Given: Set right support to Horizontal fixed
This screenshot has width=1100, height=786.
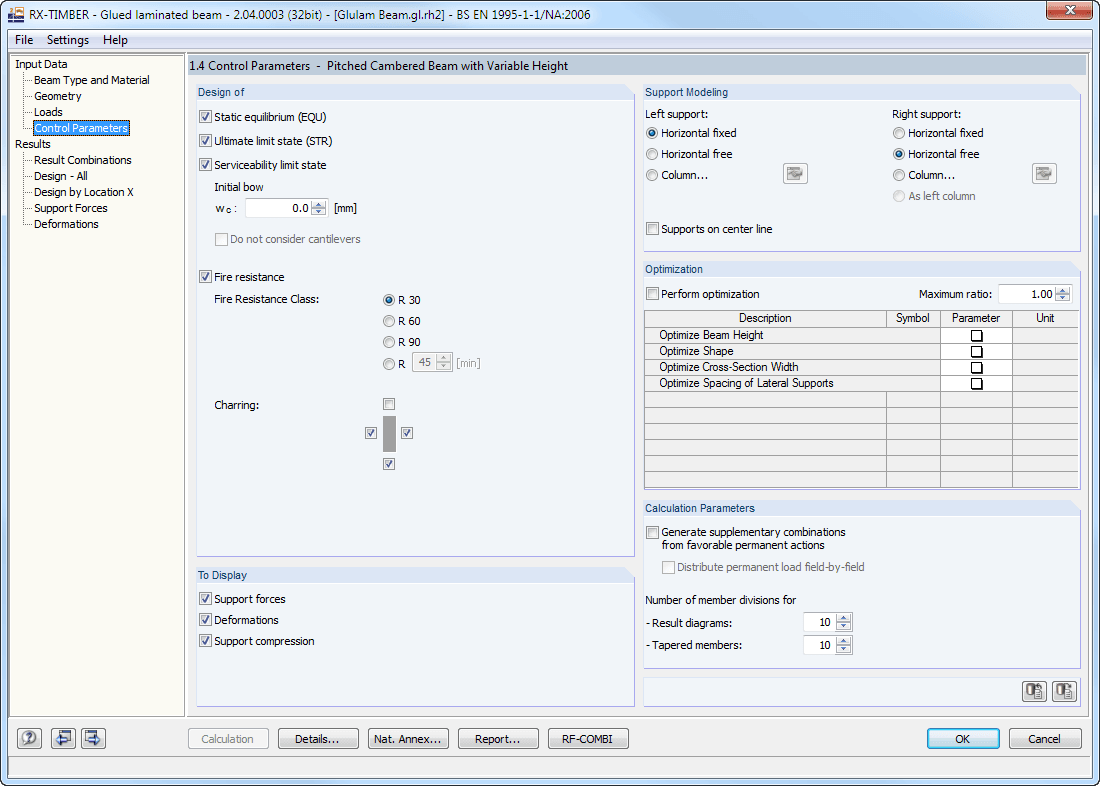Looking at the screenshot, I should point(898,132).
